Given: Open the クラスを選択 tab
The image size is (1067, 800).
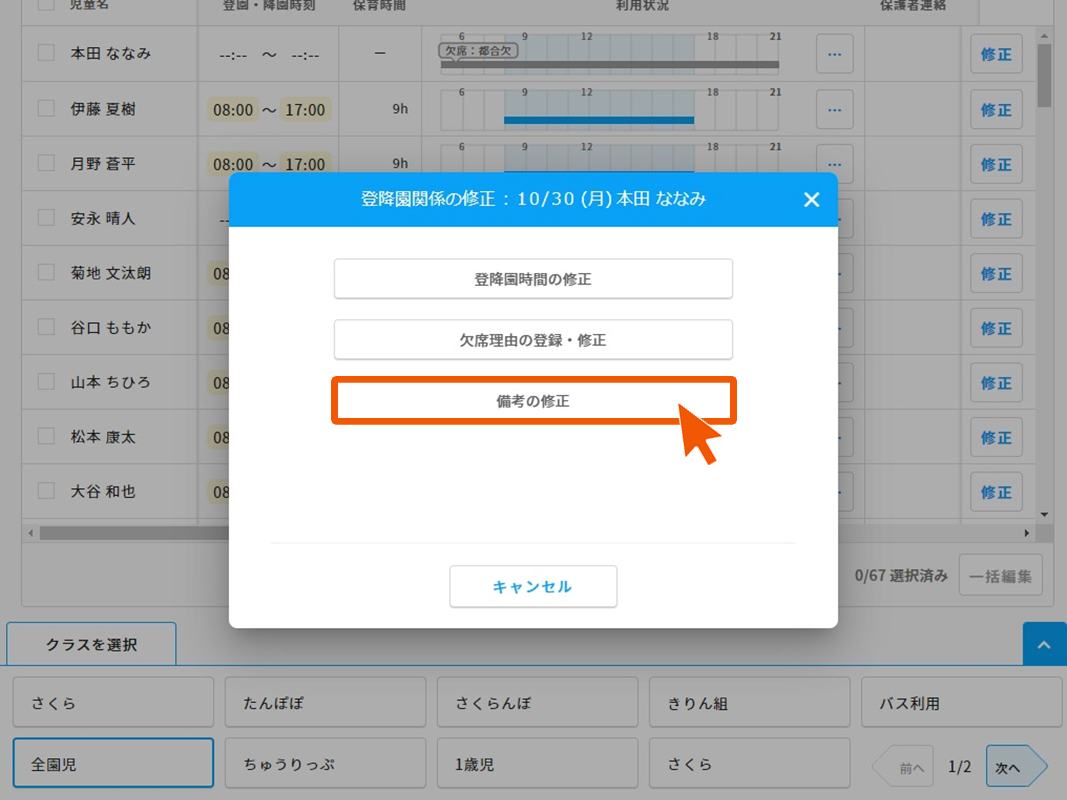Looking at the screenshot, I should [x=91, y=645].
